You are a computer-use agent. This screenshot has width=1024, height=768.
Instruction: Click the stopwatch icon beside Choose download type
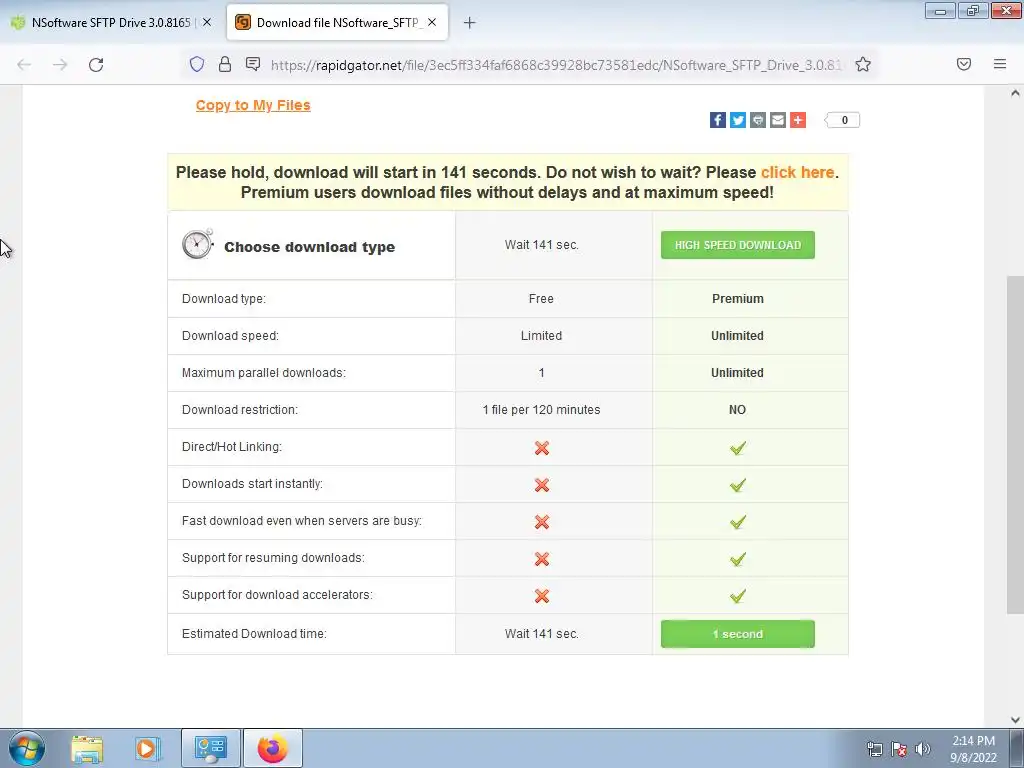pos(197,244)
